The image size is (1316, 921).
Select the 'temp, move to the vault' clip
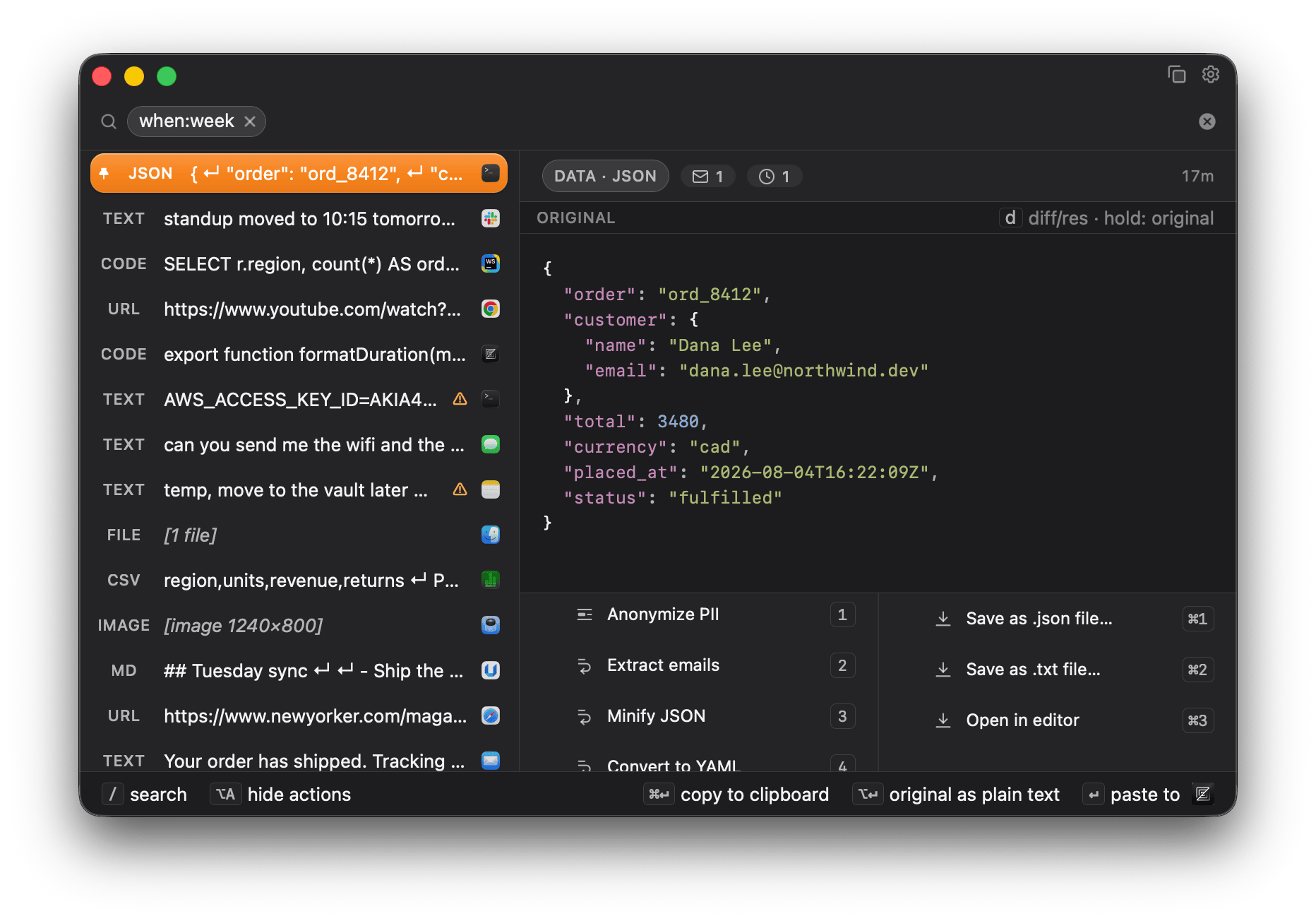[299, 489]
